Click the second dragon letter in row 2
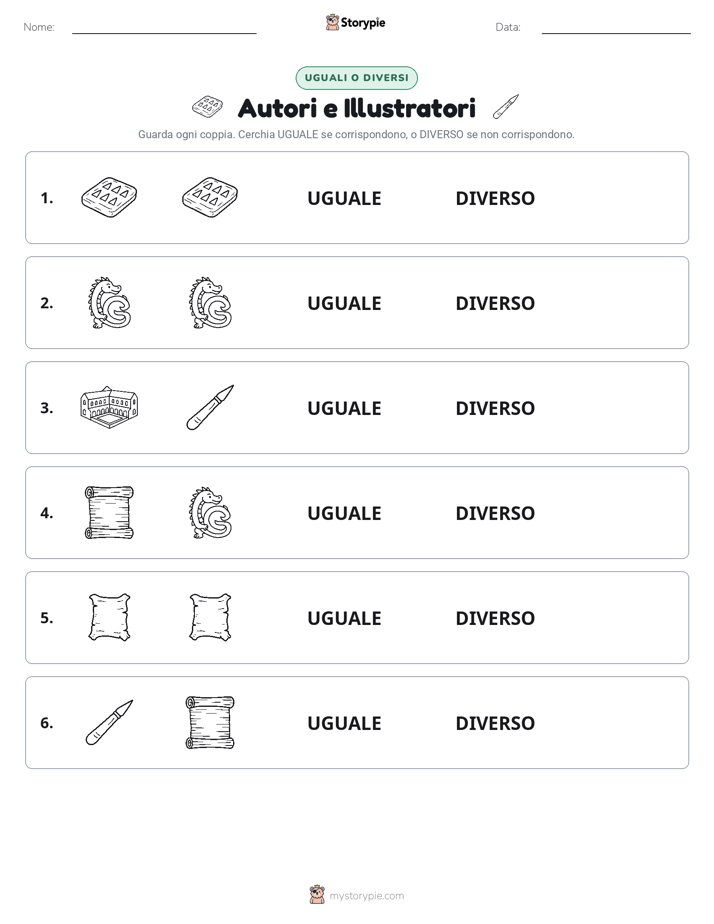This screenshot has width=714, height=924. coord(210,302)
